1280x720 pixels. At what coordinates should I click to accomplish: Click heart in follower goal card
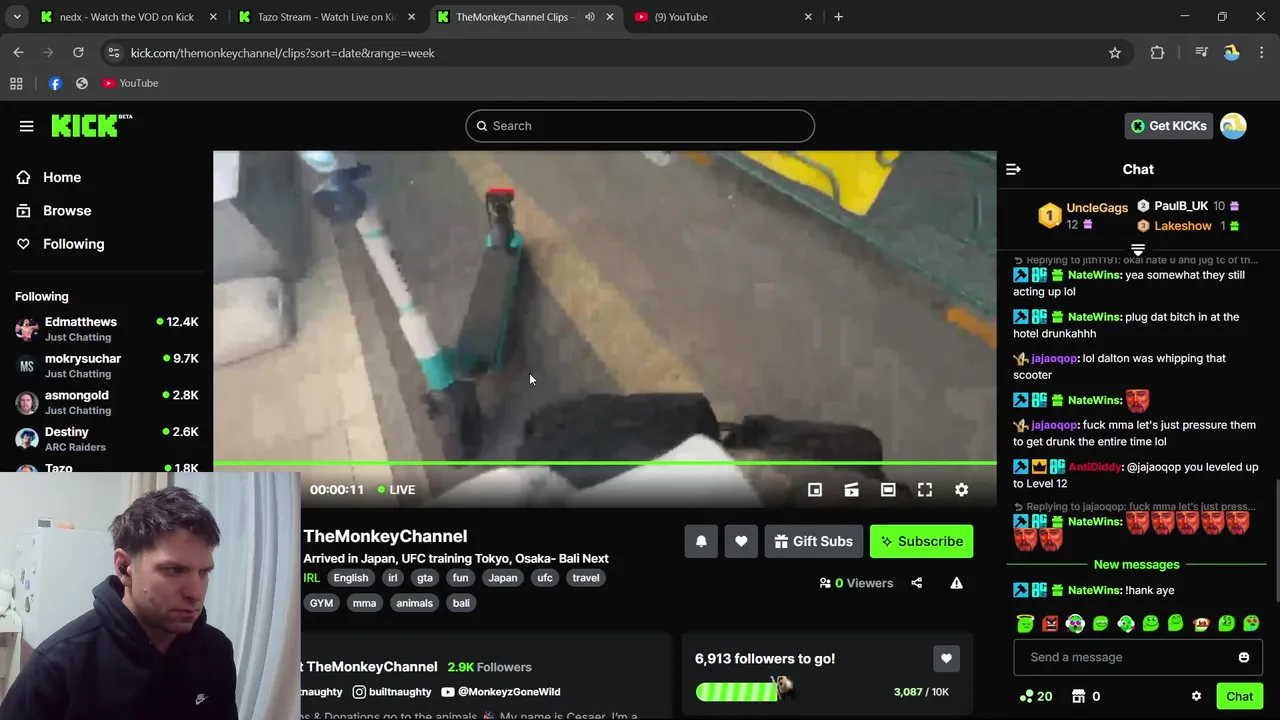pos(946,658)
